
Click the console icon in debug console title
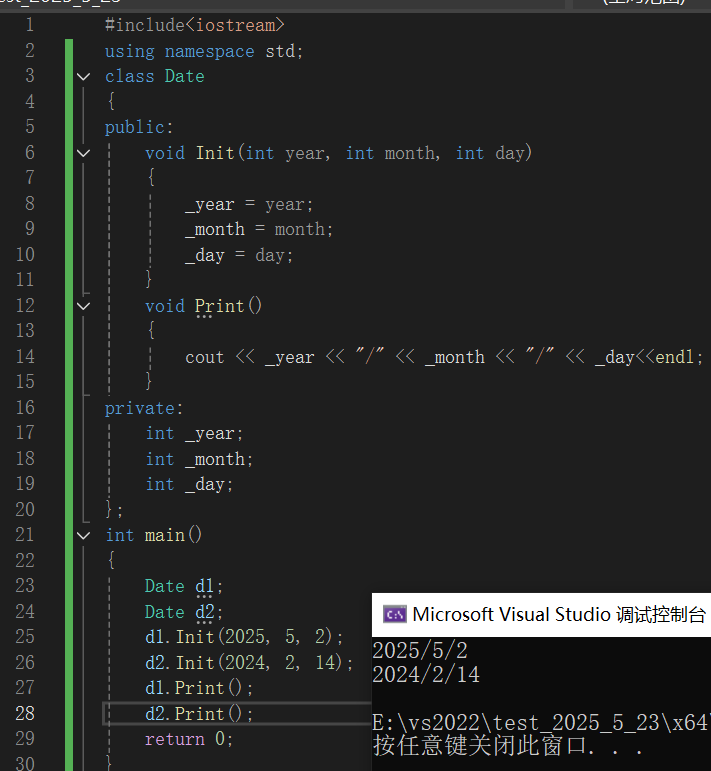pyautogui.click(x=394, y=614)
